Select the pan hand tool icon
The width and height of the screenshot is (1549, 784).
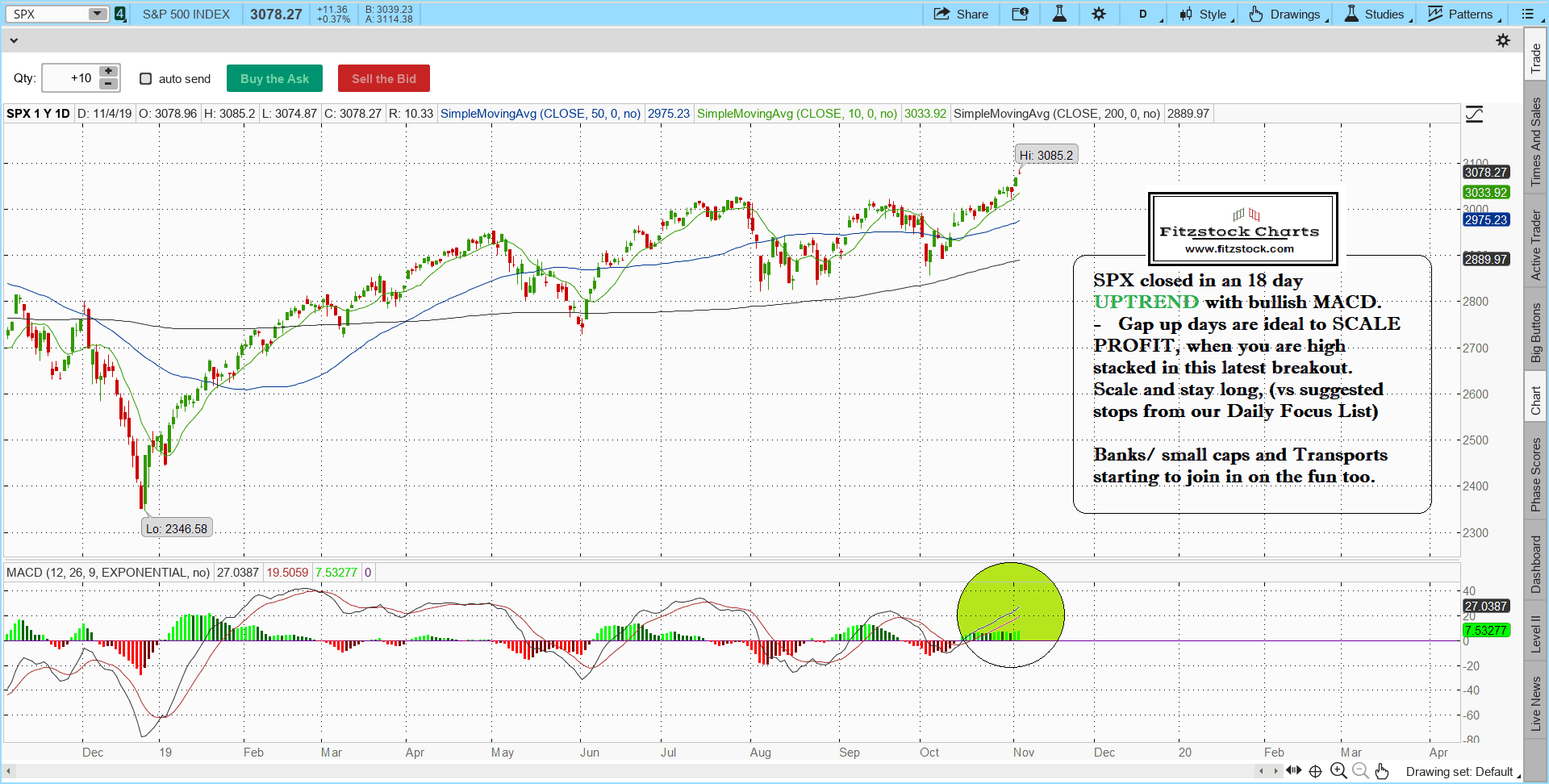tap(1382, 771)
